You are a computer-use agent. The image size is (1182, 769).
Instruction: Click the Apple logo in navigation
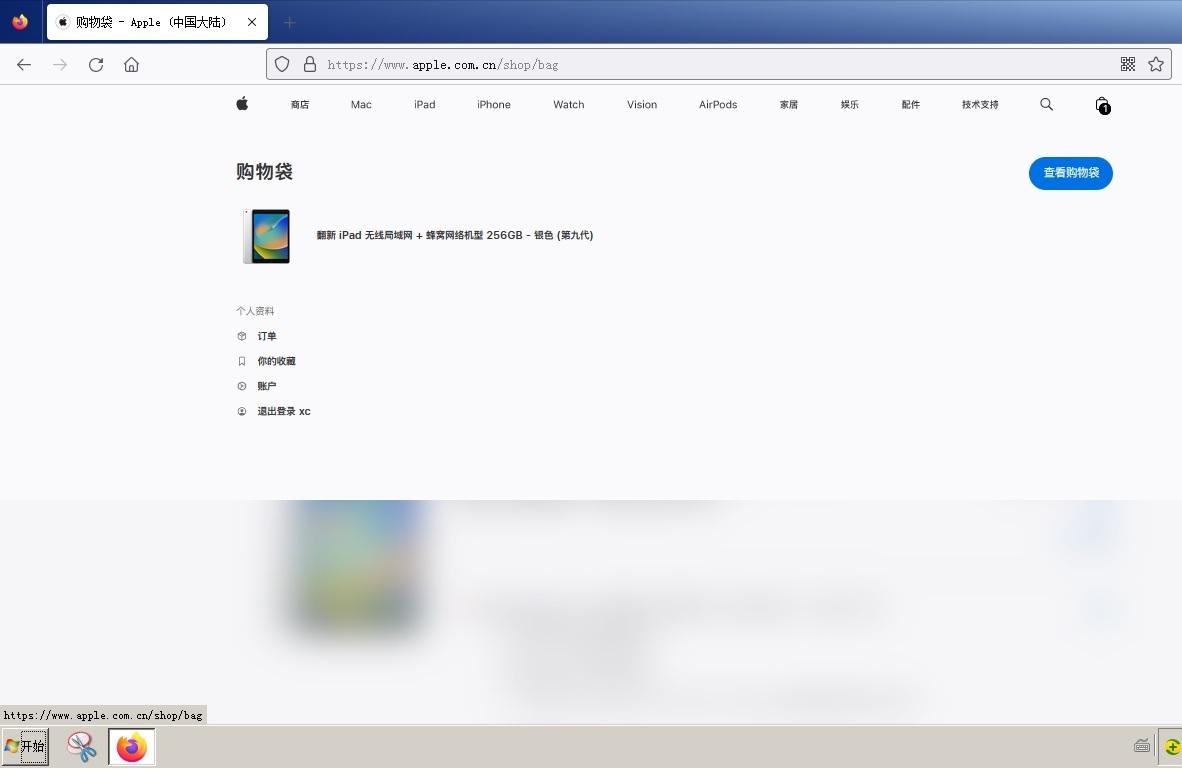coord(242,104)
